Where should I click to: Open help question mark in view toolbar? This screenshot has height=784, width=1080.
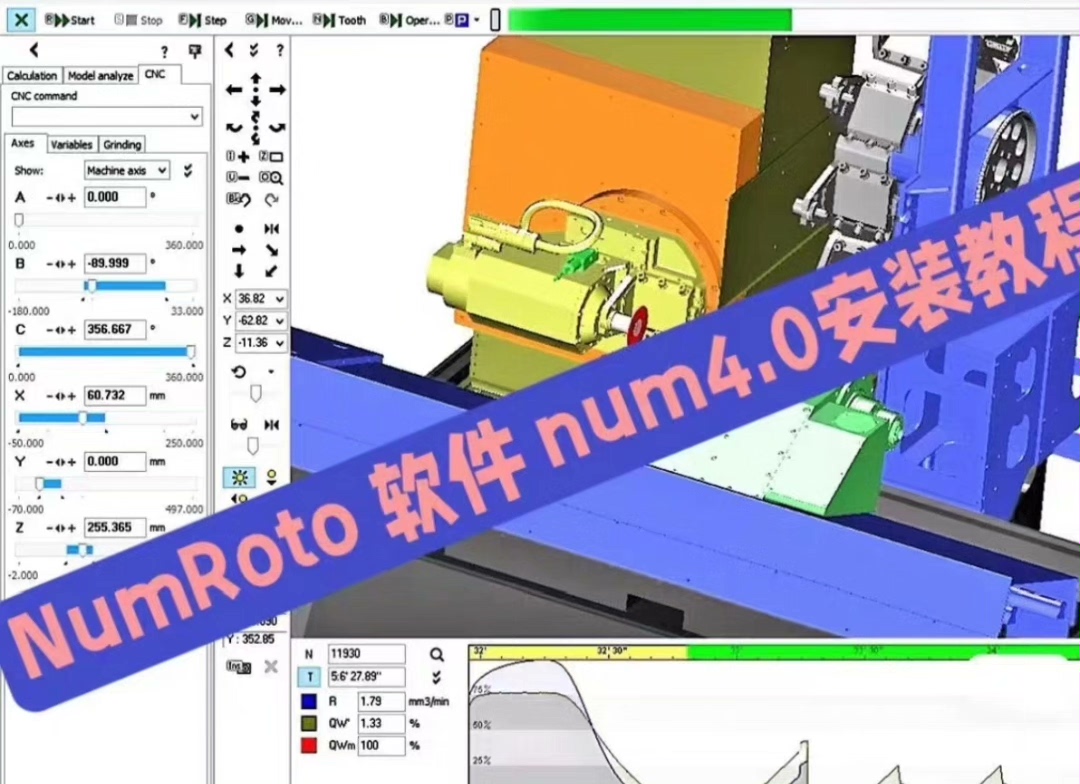pyautogui.click(x=279, y=50)
